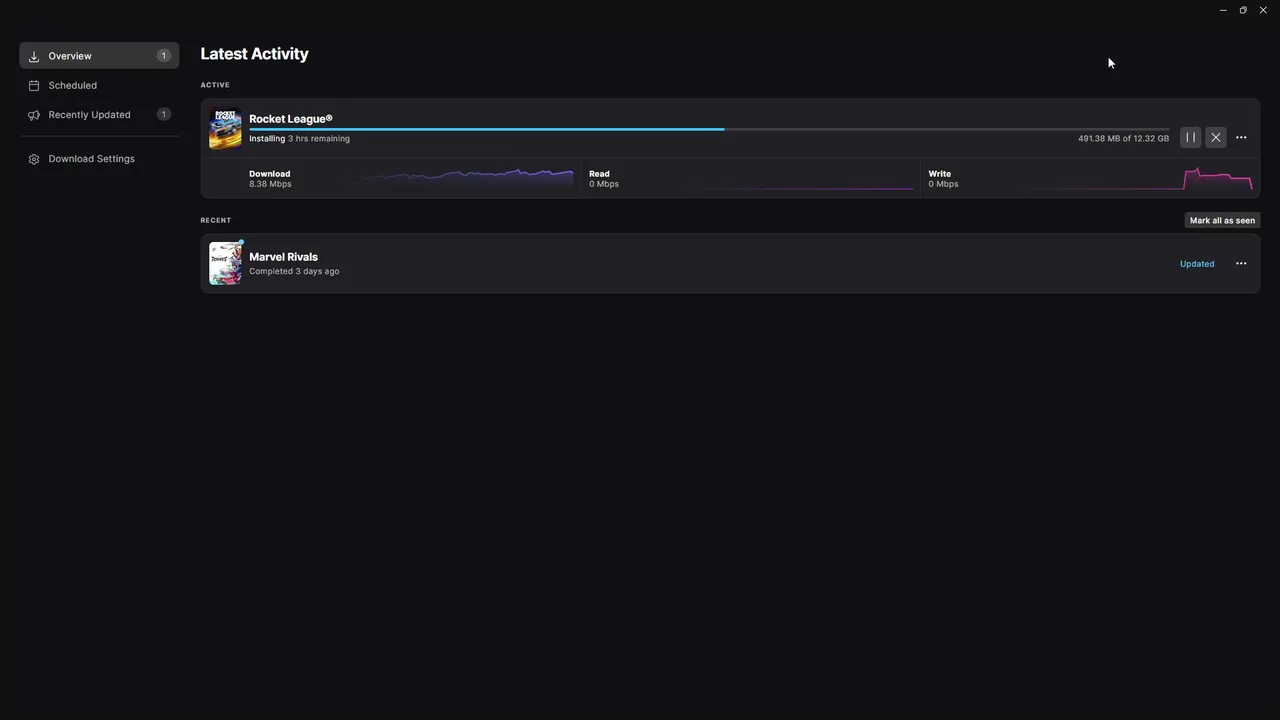The image size is (1280, 720).
Task: Cancel the Rocket League download
Action: tap(1215, 137)
